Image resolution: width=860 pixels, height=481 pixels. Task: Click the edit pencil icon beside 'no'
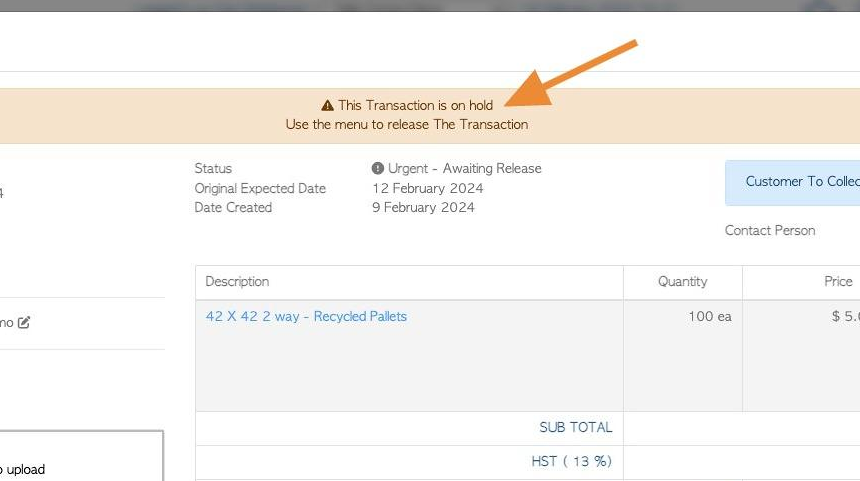pos(24,322)
